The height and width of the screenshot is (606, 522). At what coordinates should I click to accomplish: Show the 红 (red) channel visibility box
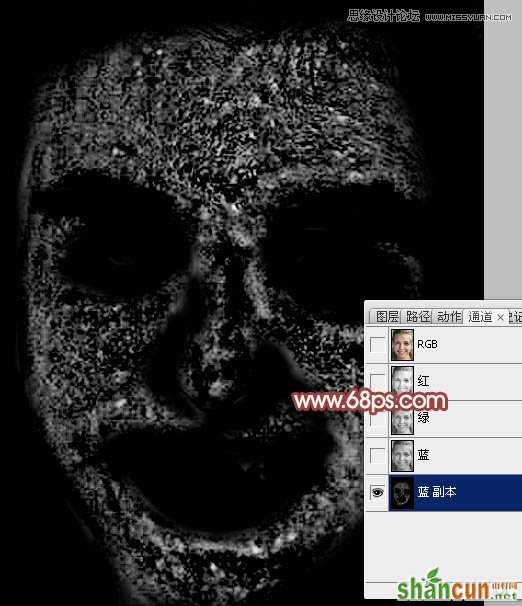click(x=377, y=381)
